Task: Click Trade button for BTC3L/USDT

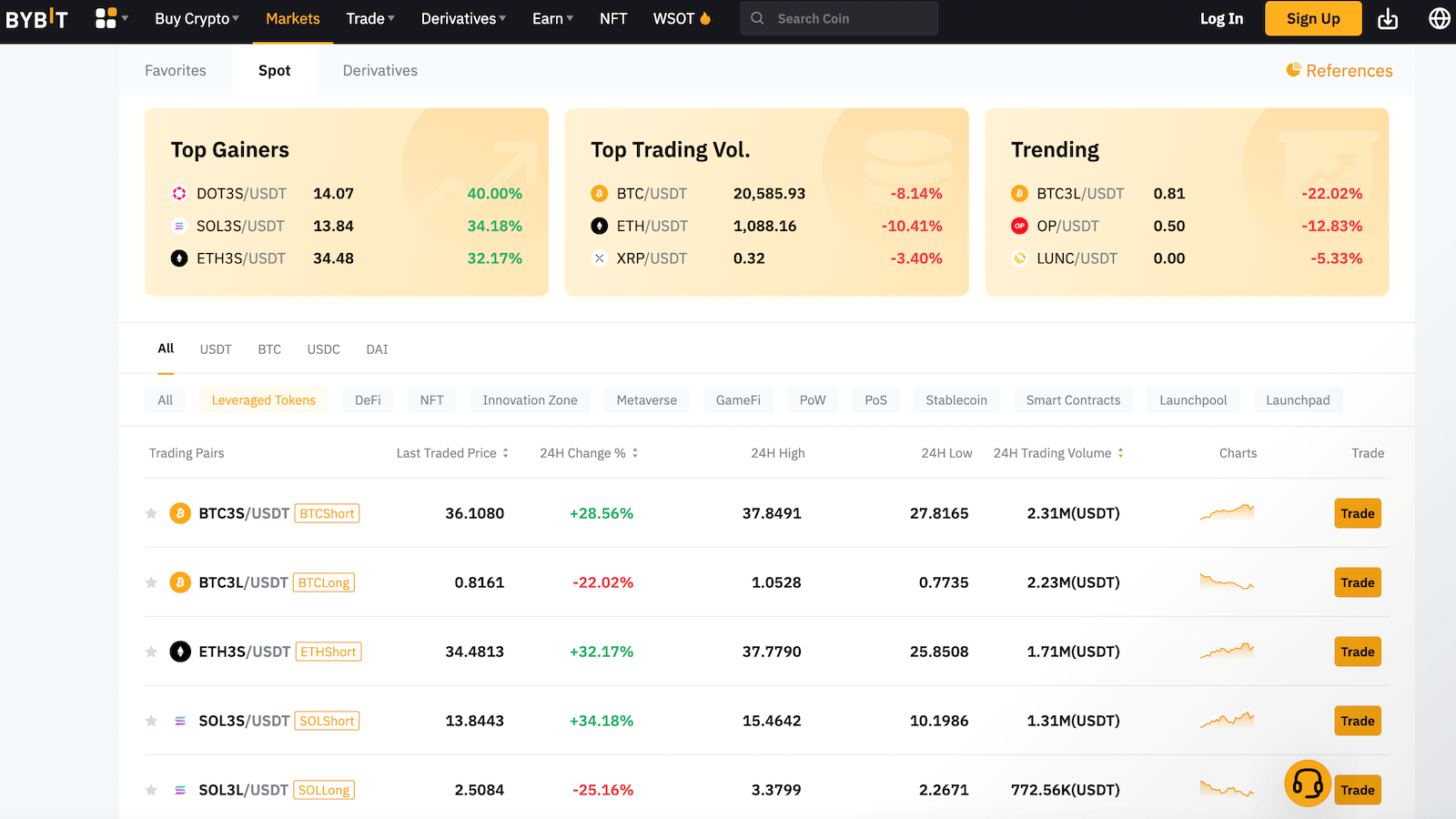Action: coord(1358,582)
